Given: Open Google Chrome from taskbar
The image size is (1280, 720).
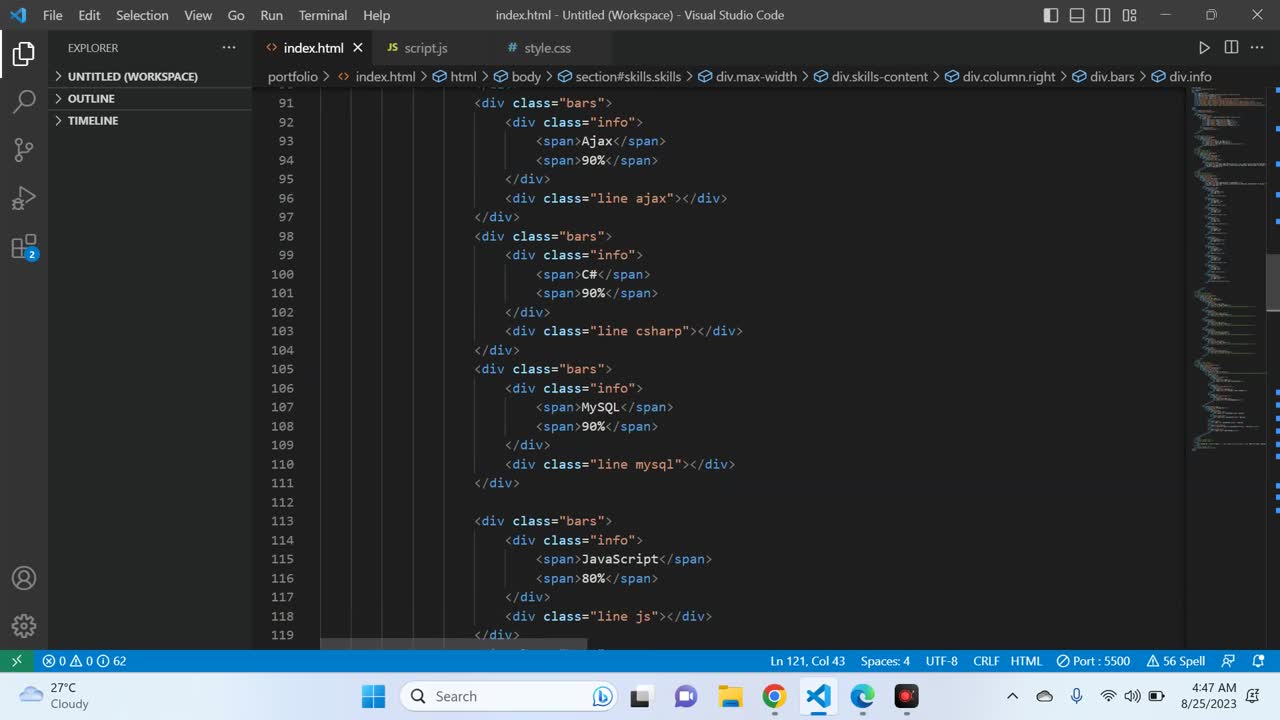Looking at the screenshot, I should (x=774, y=696).
